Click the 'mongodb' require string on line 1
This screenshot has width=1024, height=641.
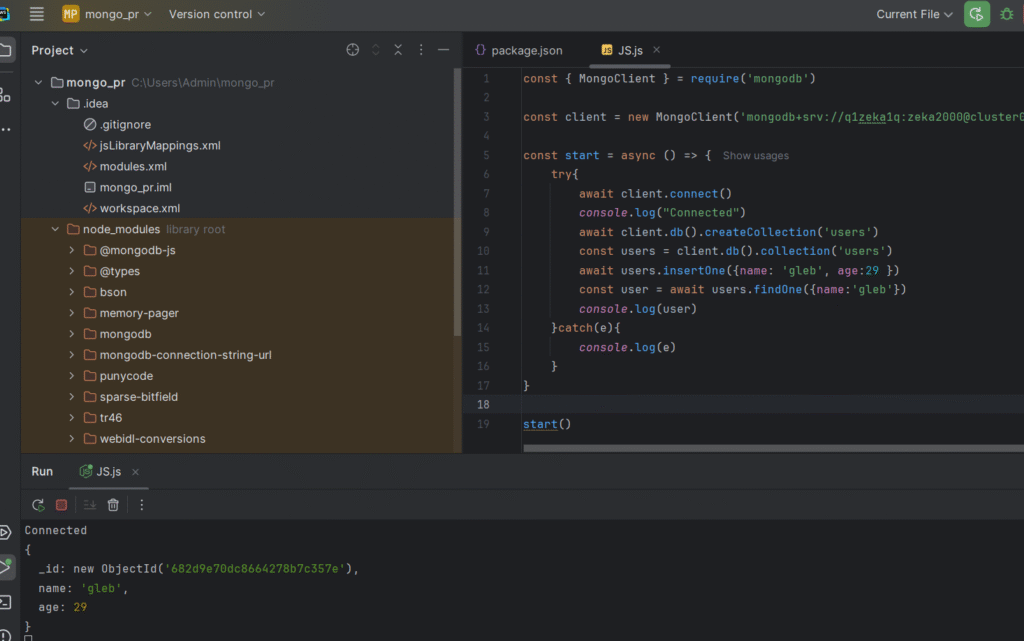pyautogui.click(x=777, y=78)
